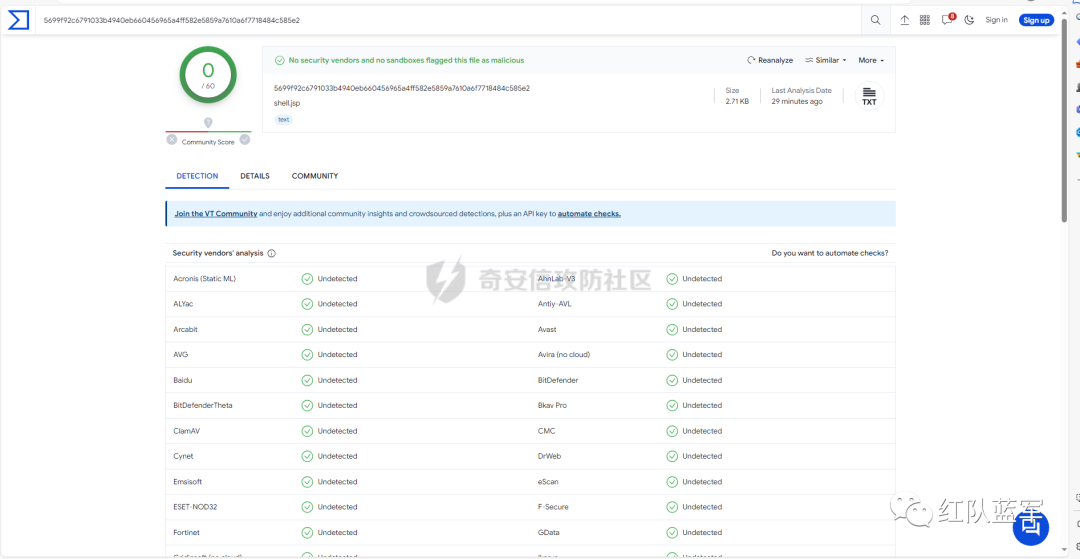Open the apps grid icon
This screenshot has height=559, width=1080.
pyautogui.click(x=925, y=20)
